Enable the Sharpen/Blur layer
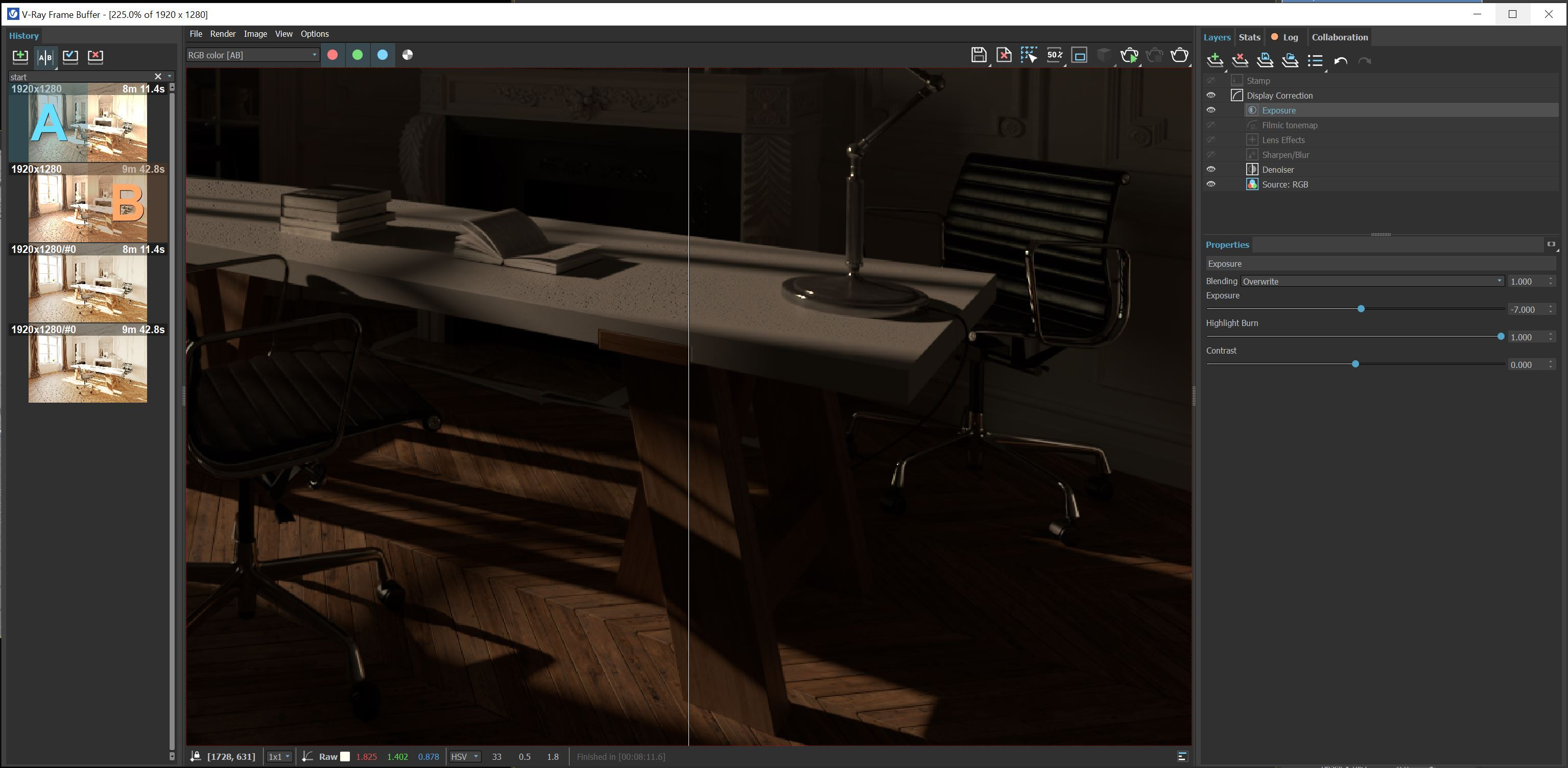 coord(1210,155)
